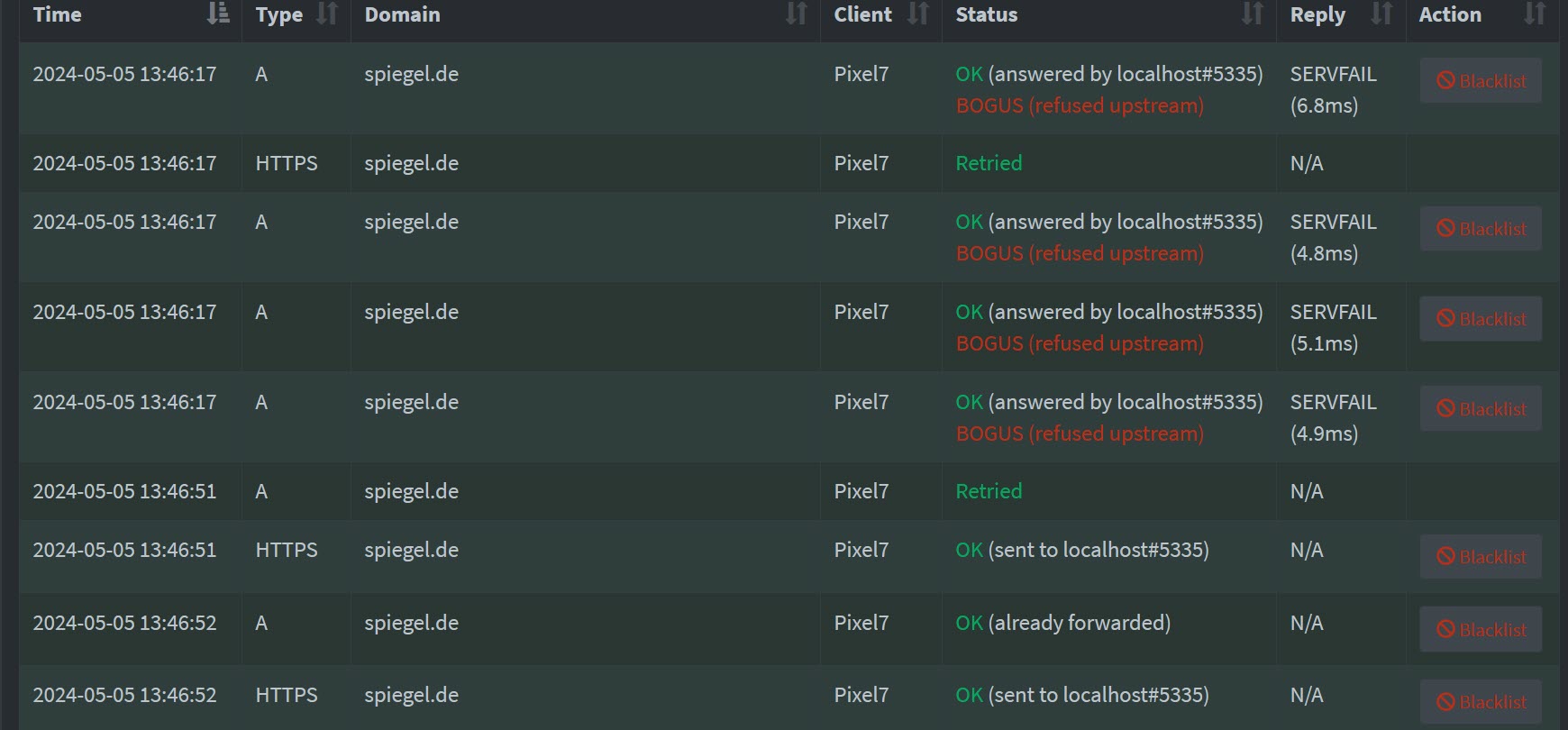Click the Status column sort icon

coord(1253,14)
